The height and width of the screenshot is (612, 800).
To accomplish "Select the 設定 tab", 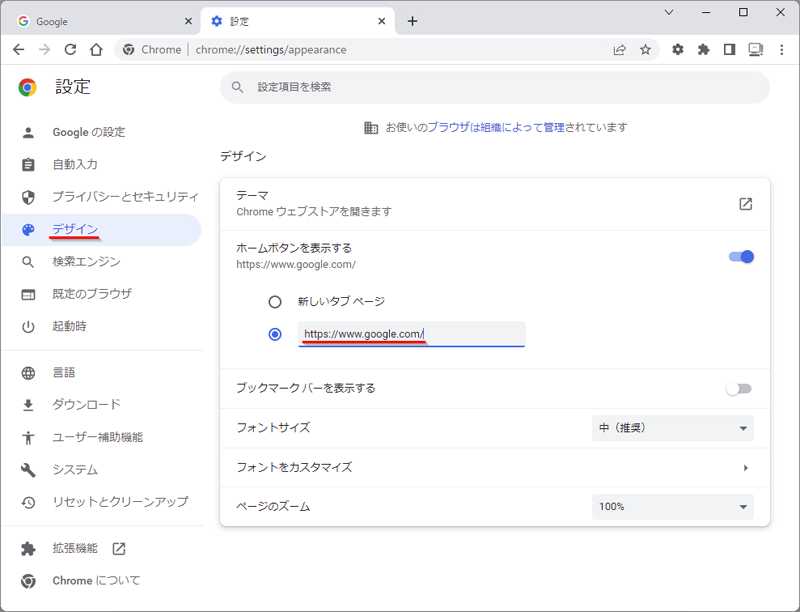I will click(298, 21).
